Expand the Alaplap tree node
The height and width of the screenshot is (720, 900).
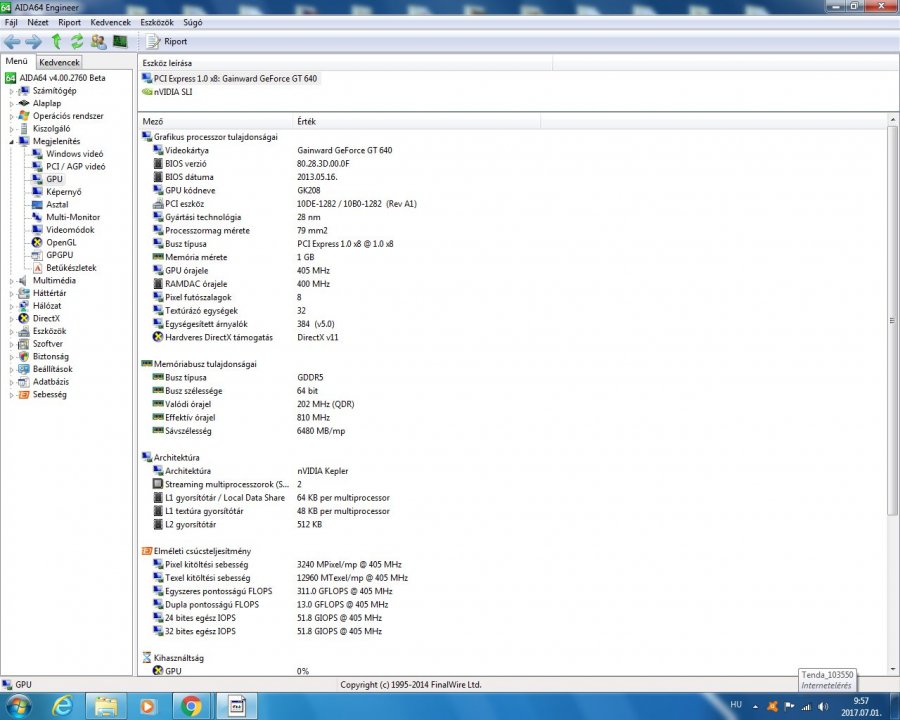(x=11, y=103)
